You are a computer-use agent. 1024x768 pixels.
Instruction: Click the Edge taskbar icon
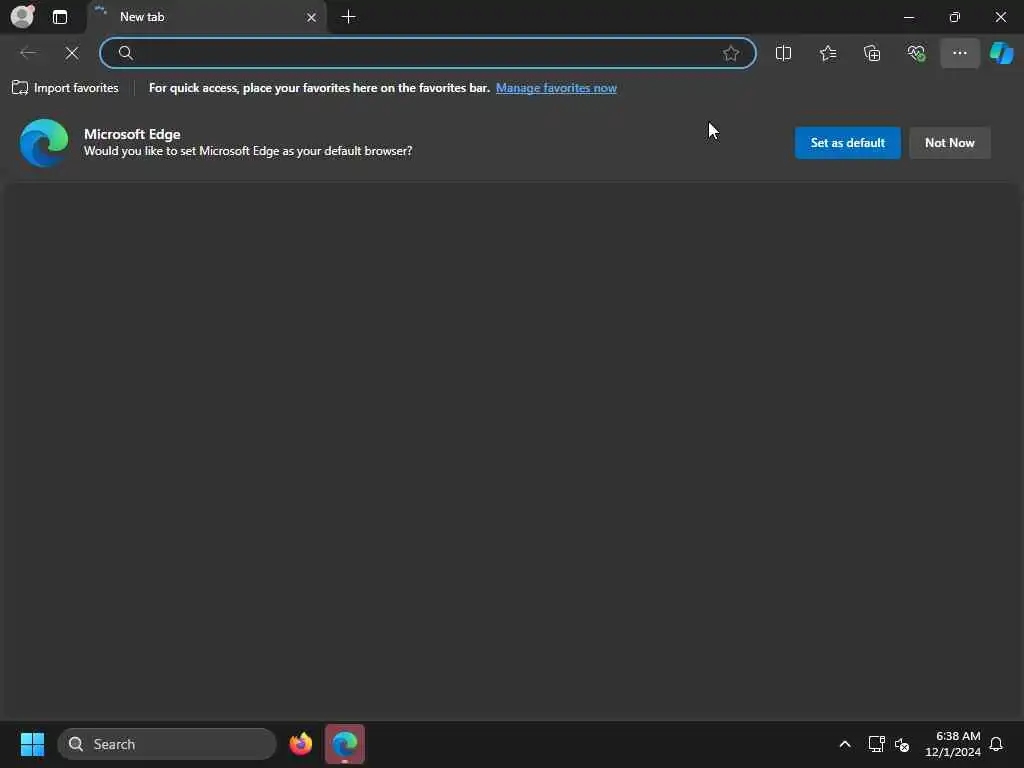pos(345,744)
